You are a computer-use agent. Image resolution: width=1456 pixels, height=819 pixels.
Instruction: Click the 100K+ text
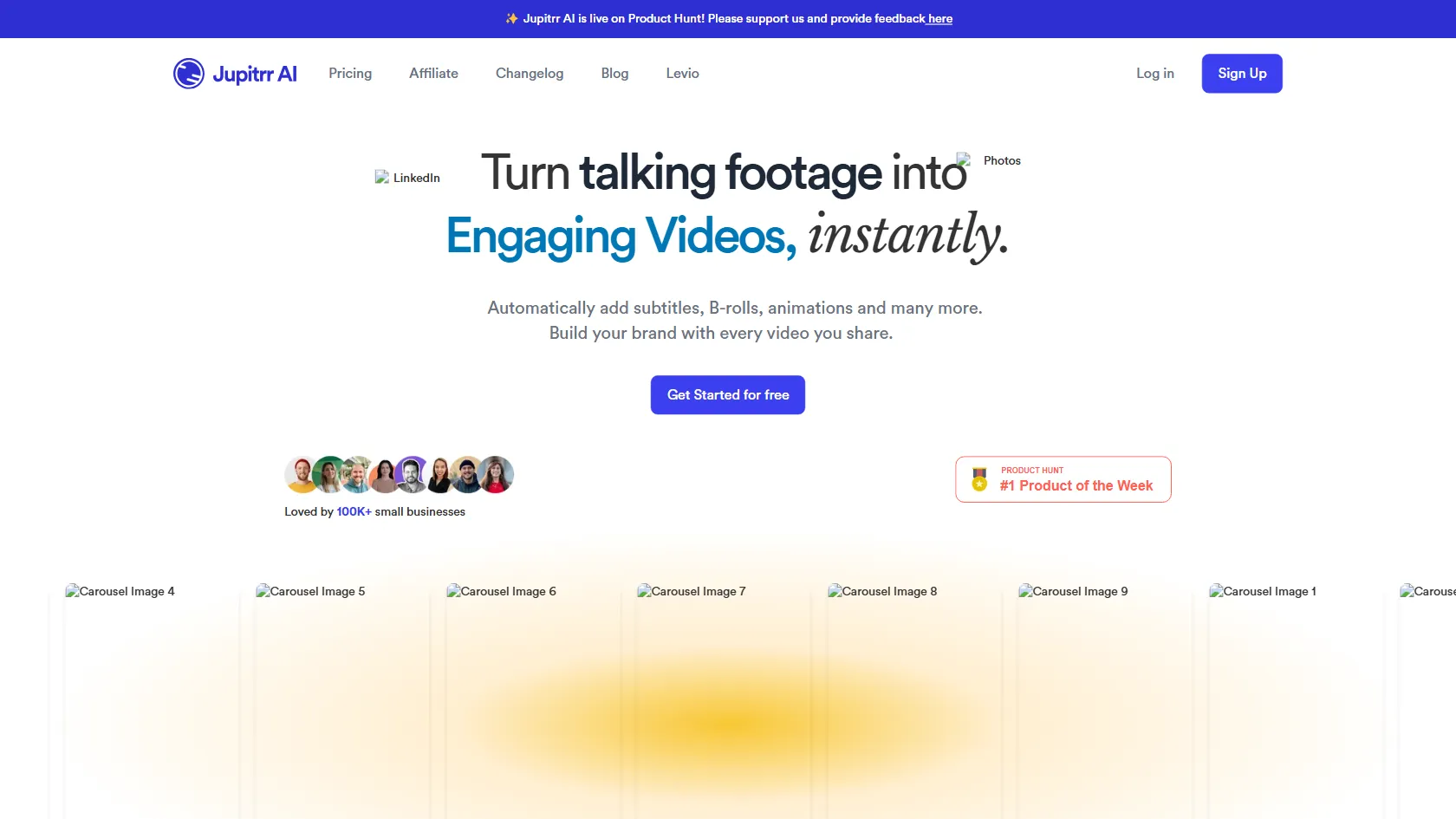click(x=354, y=512)
